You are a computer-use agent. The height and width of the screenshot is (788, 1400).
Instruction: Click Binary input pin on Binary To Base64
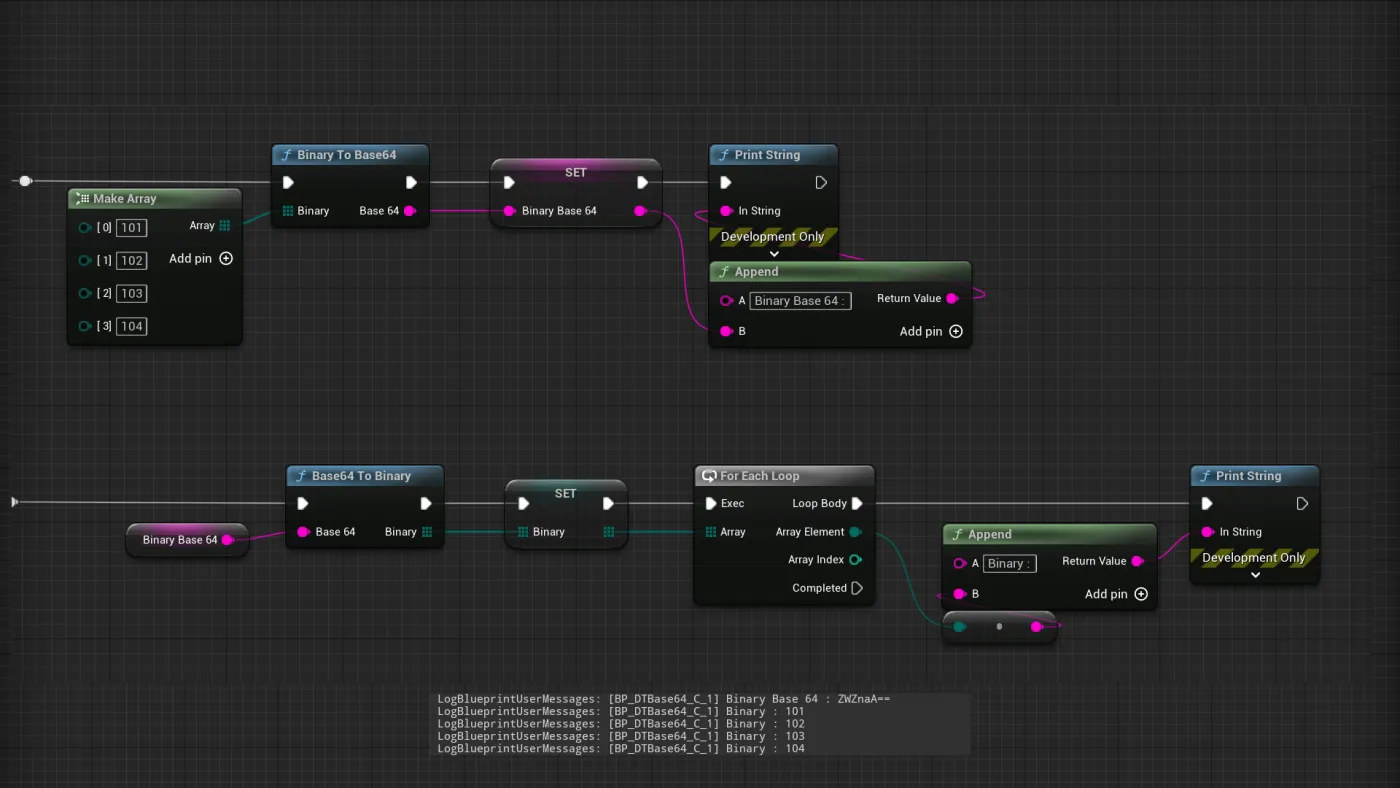pyautogui.click(x=288, y=211)
